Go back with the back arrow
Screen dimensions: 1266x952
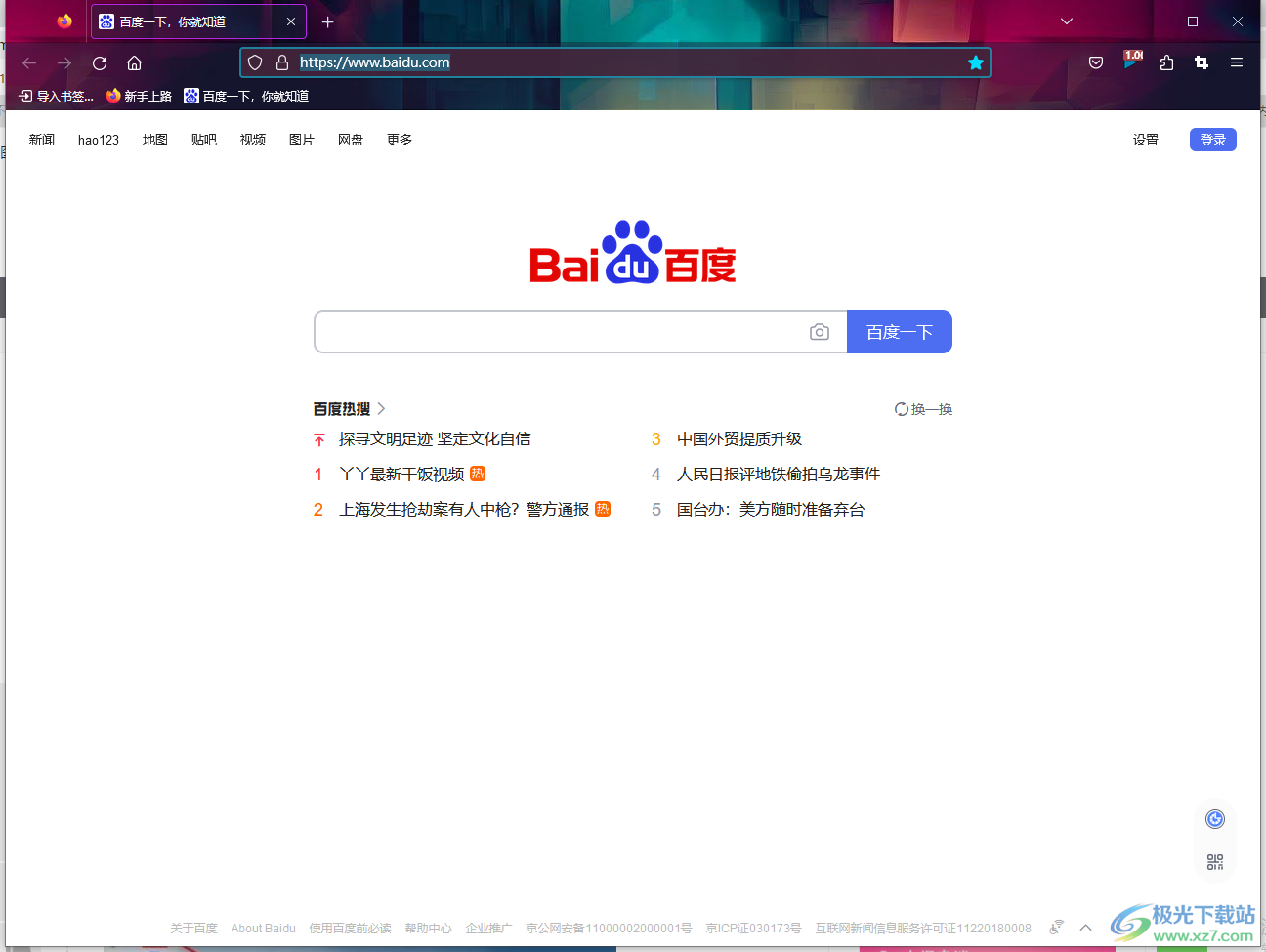[x=29, y=62]
